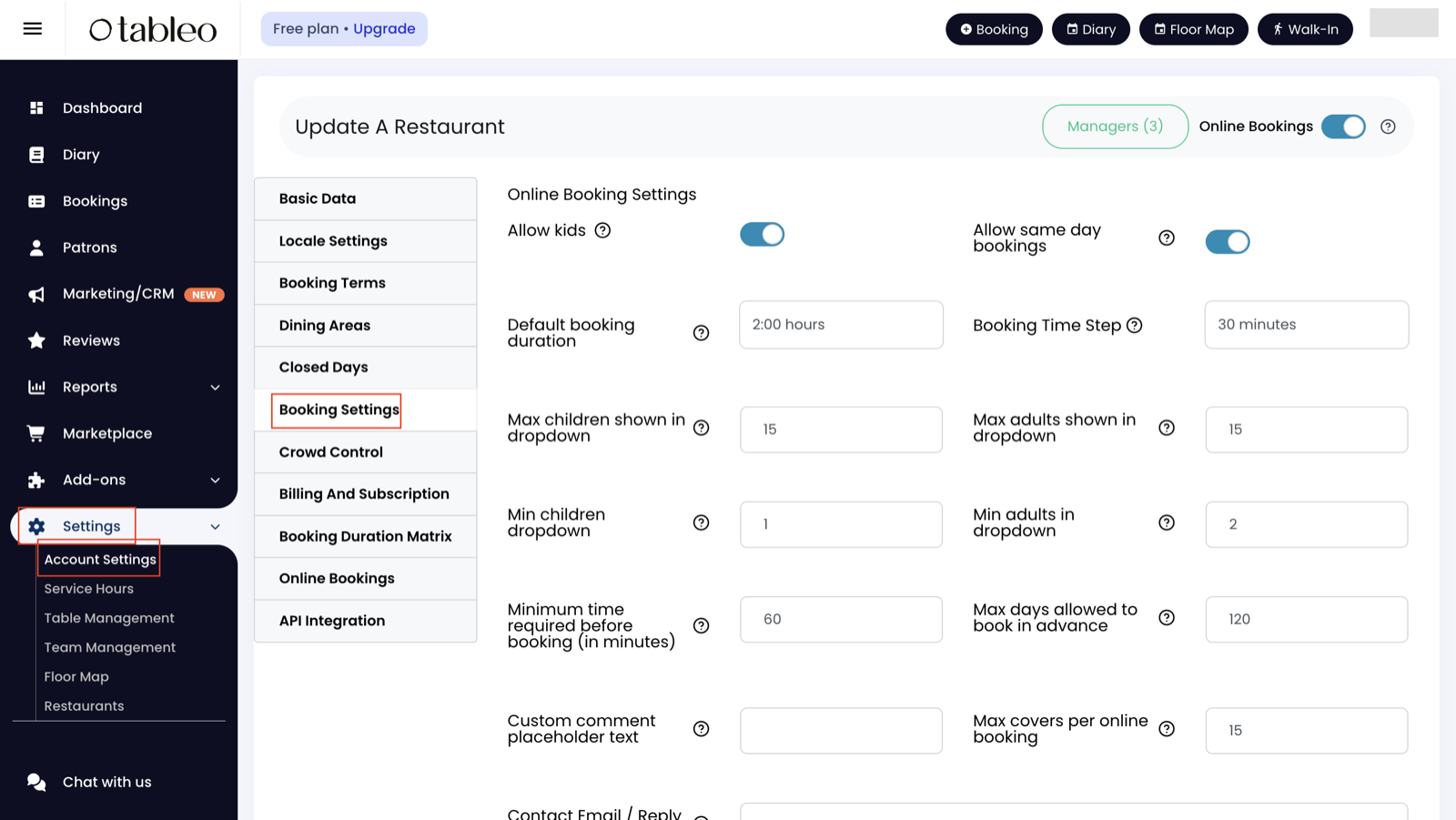Toggle Allow same day bookings switch
1456x820 pixels.
pos(1228,241)
